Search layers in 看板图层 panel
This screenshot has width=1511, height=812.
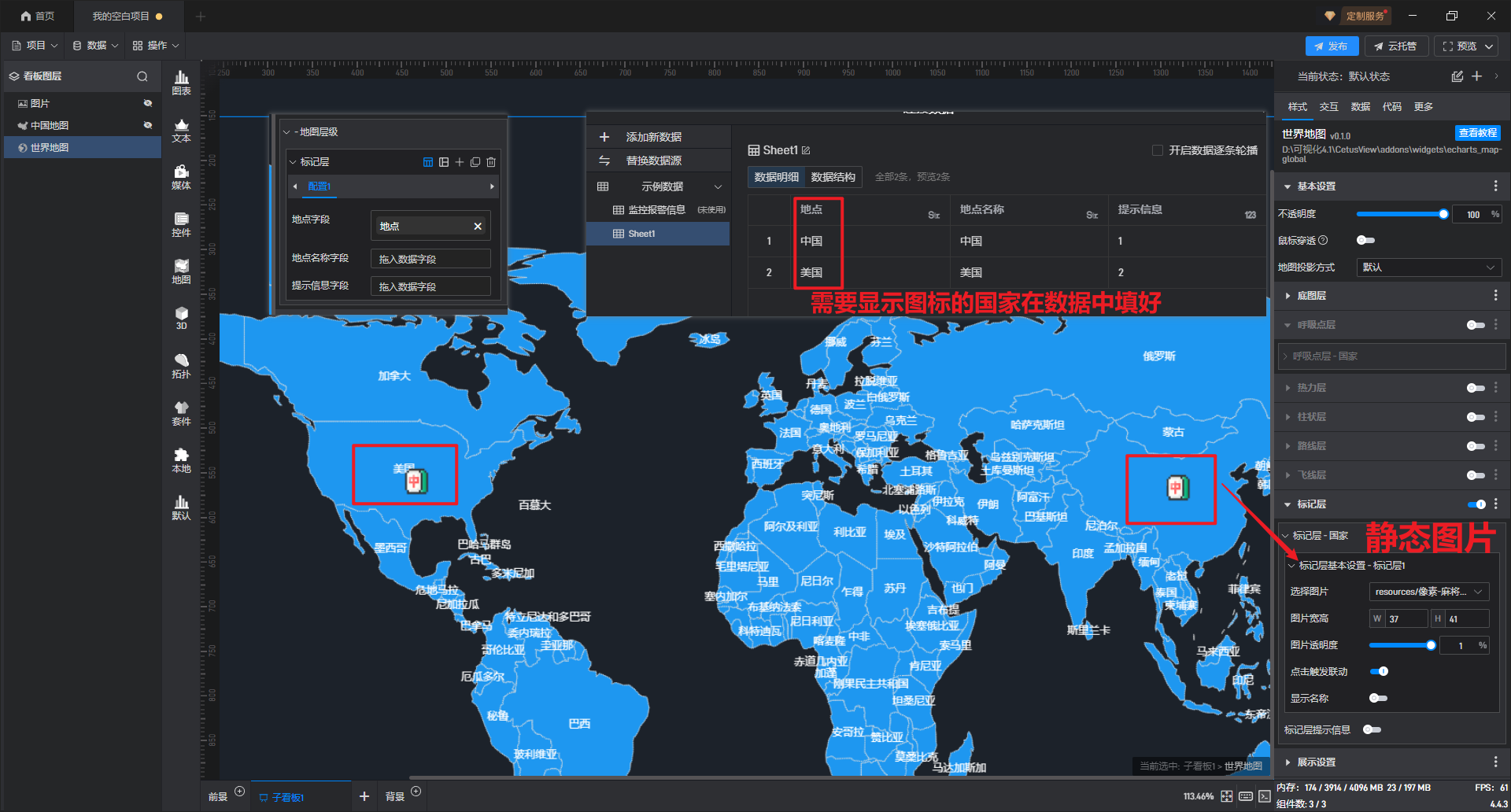click(142, 76)
